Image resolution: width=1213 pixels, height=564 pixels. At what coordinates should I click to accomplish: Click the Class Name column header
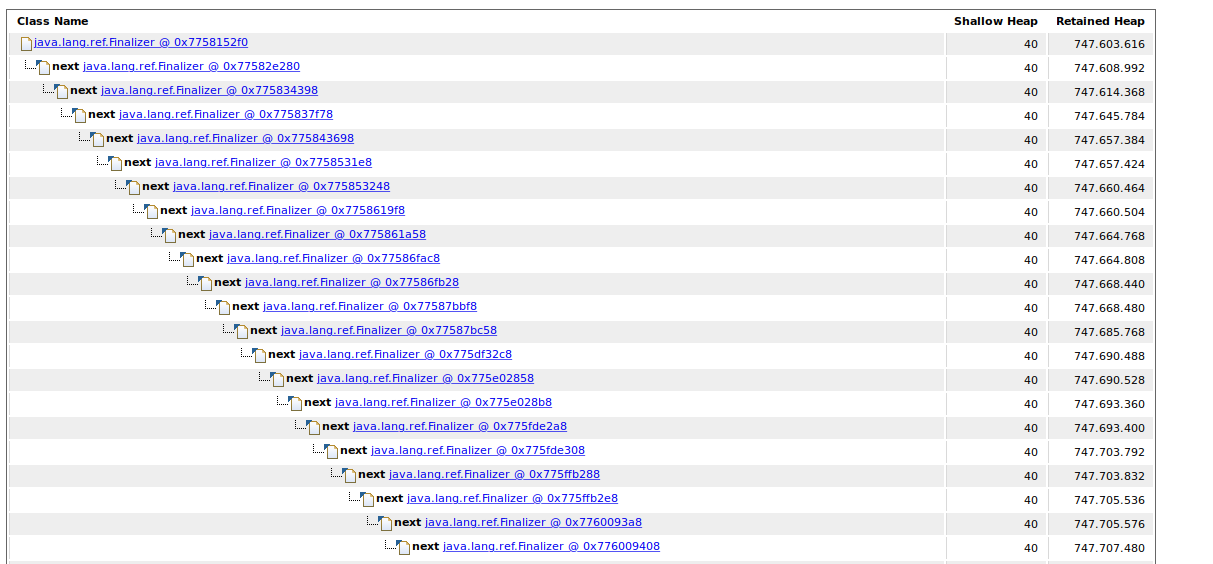tap(53, 21)
